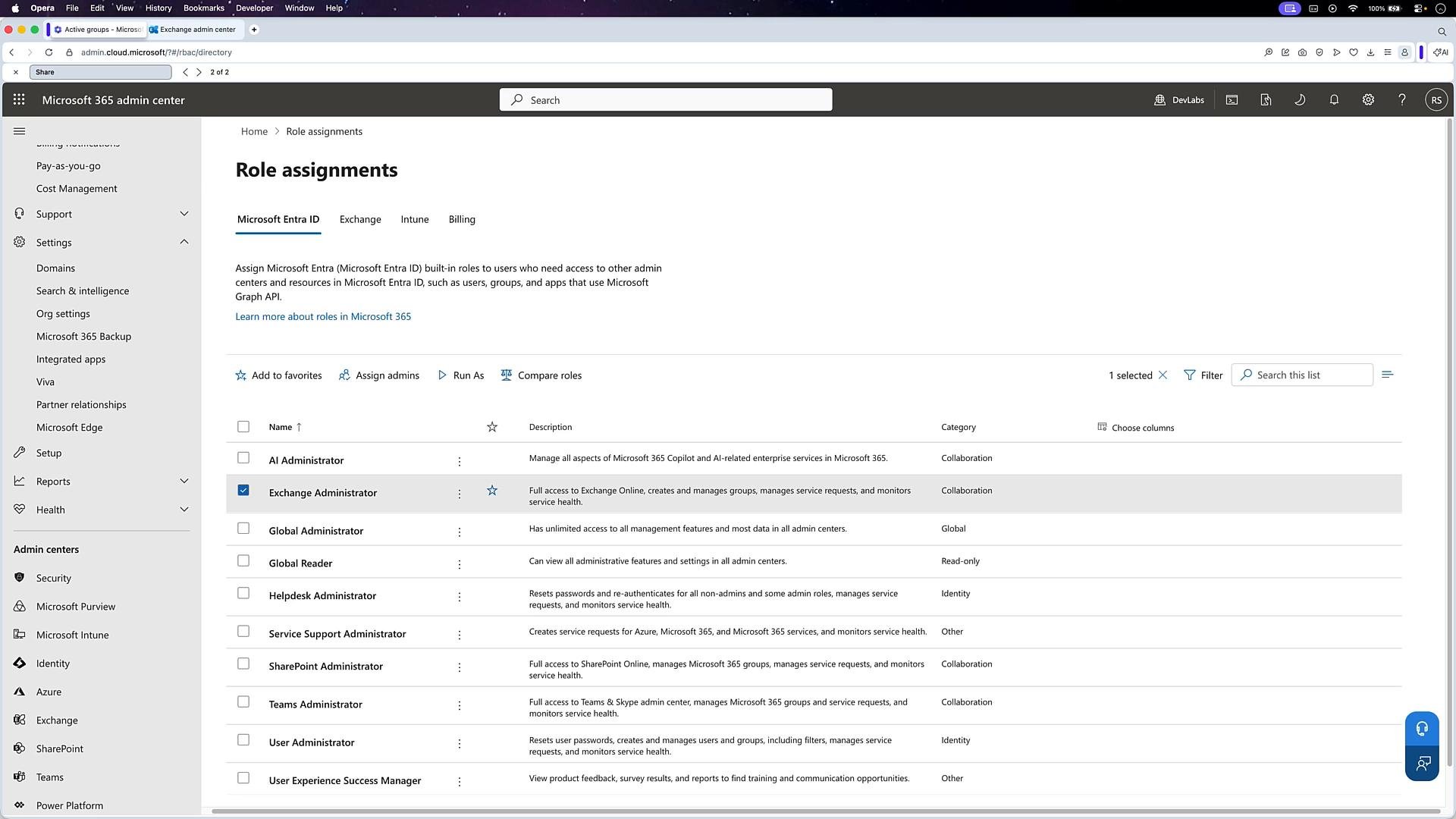Open the help question mark icon
Screen dimensions: 1456x819
(x=1402, y=99)
